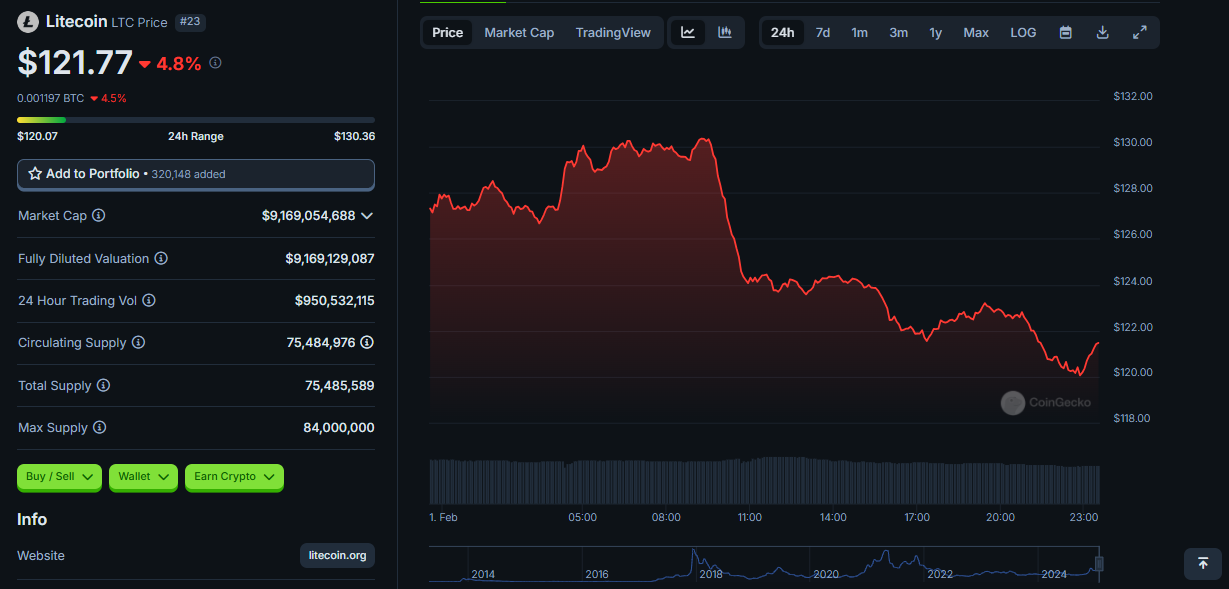The image size is (1229, 589).
Task: Select the Market Cap chart tab
Action: pos(519,32)
